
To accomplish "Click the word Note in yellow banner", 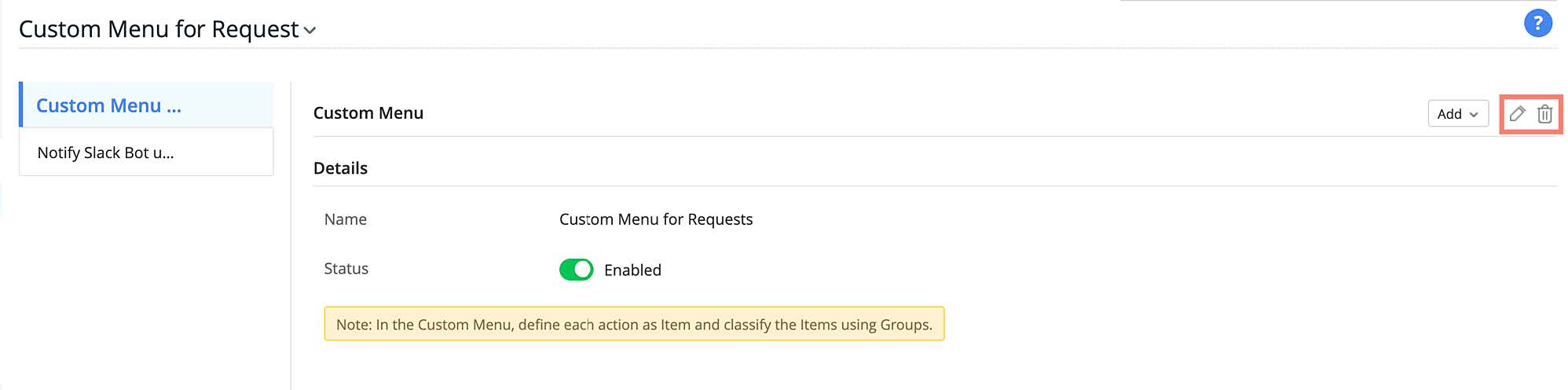I will pos(354,325).
